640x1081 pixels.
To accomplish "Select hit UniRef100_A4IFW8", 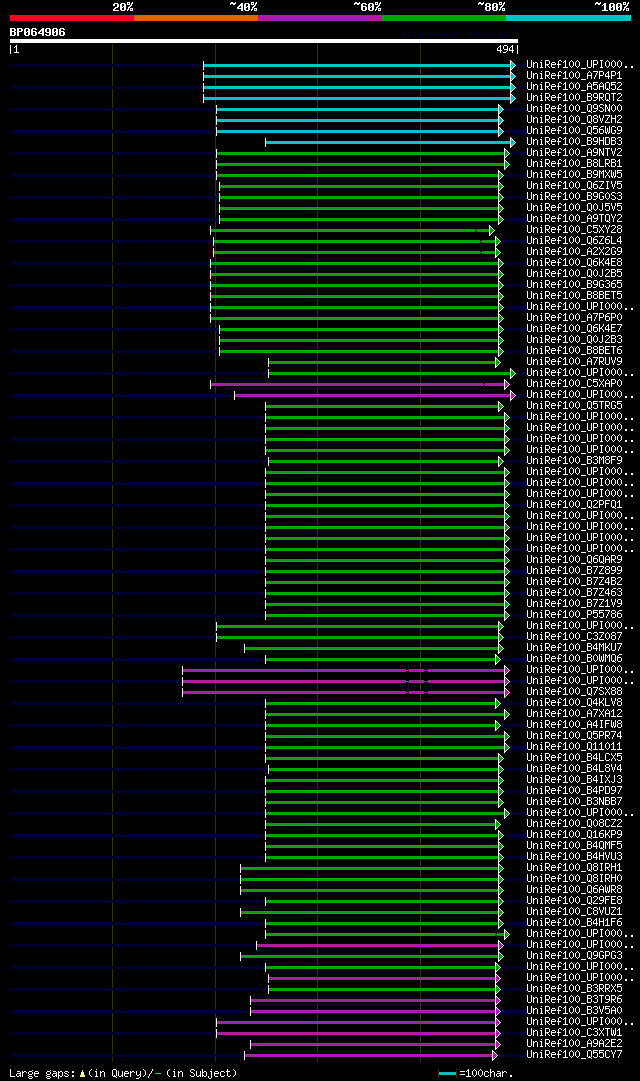I will pos(574,725).
